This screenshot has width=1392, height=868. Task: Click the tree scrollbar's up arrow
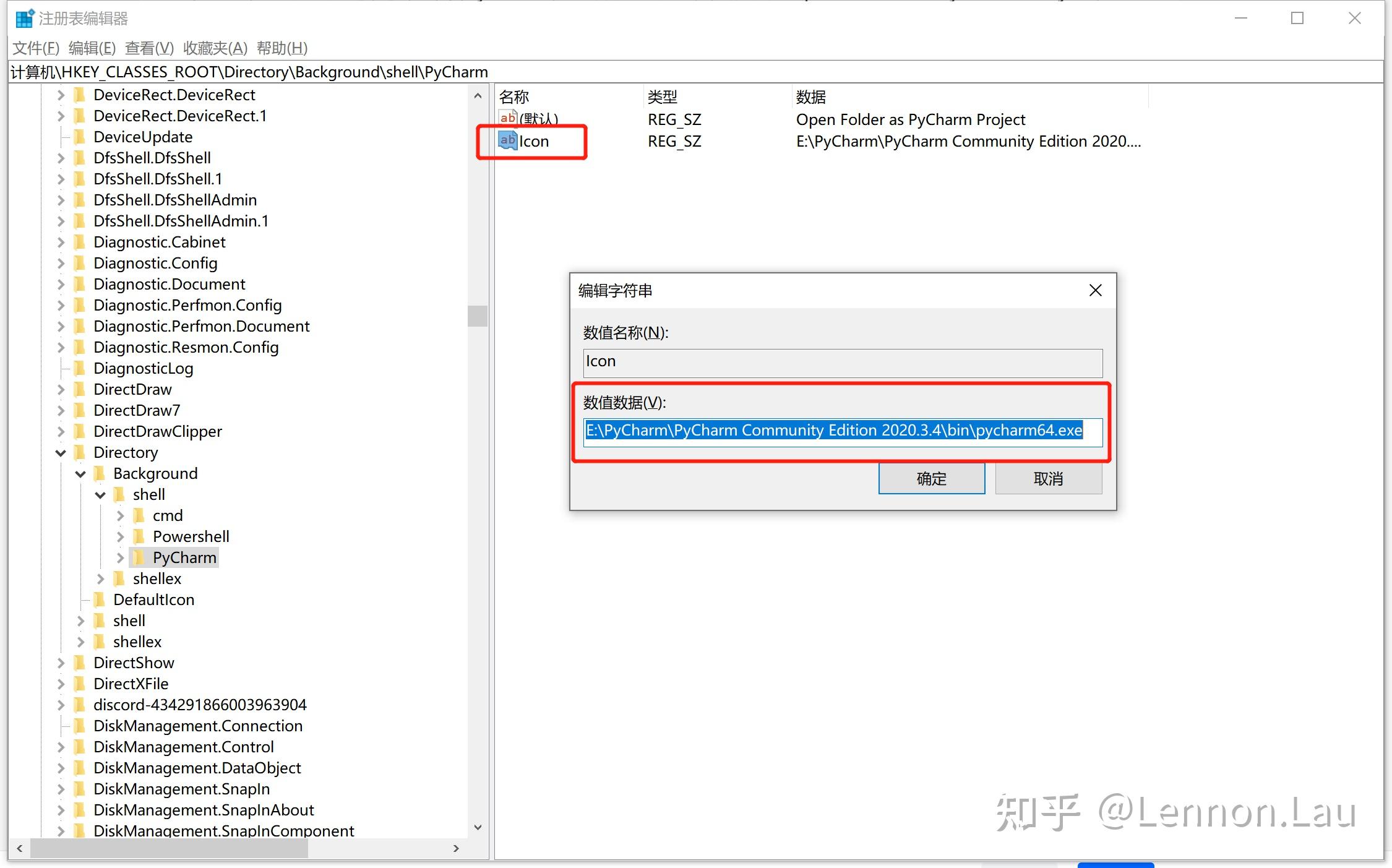[477, 96]
